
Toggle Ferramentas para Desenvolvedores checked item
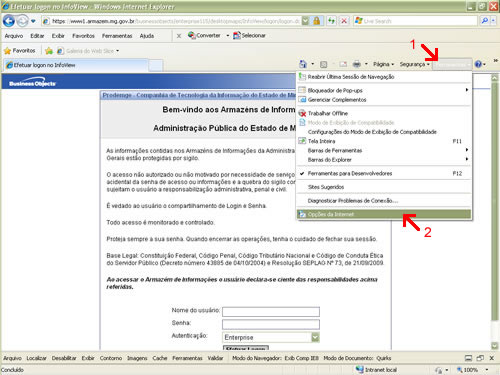point(384,174)
